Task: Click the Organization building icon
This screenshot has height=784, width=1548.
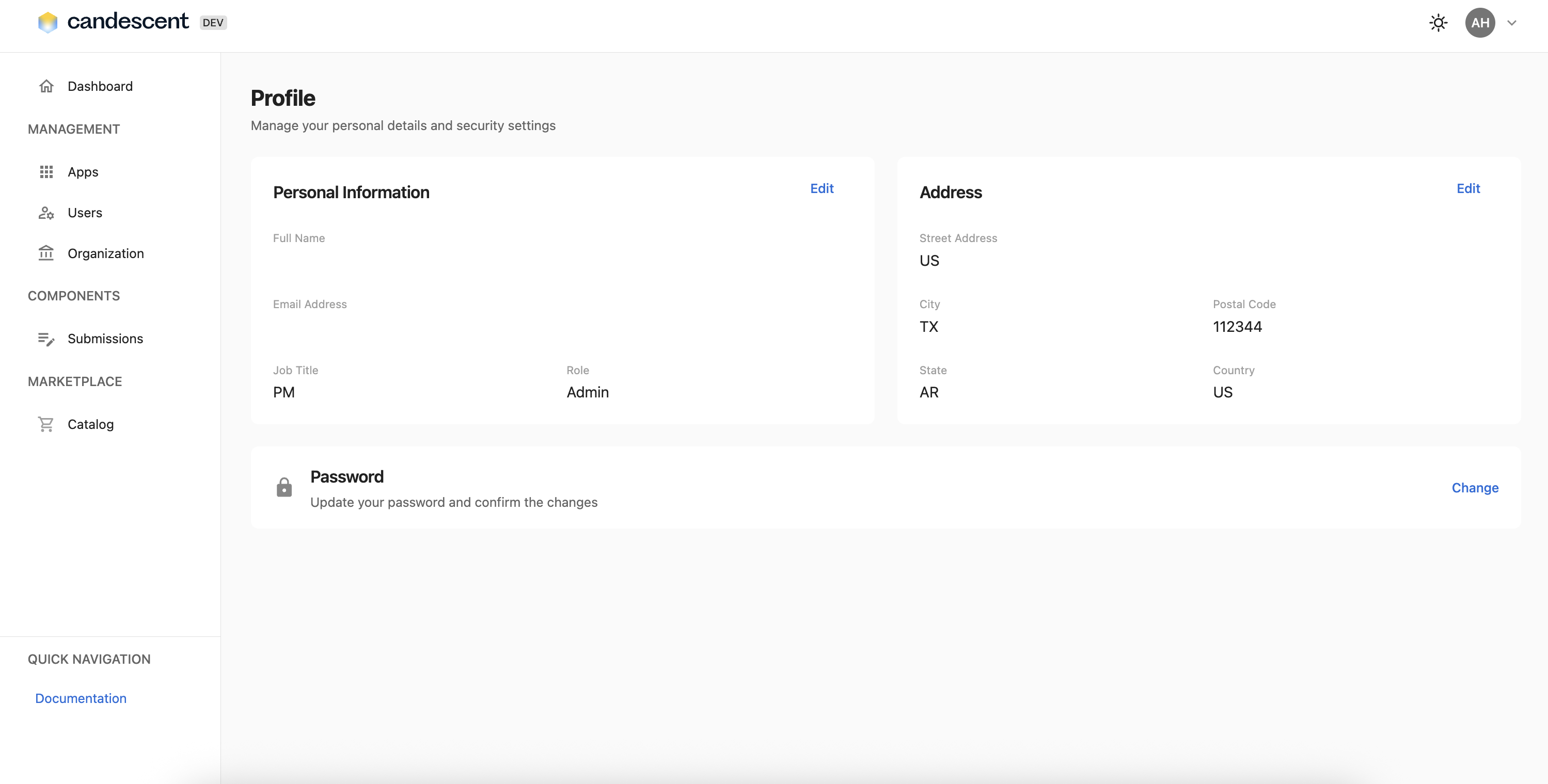Action: (46, 253)
